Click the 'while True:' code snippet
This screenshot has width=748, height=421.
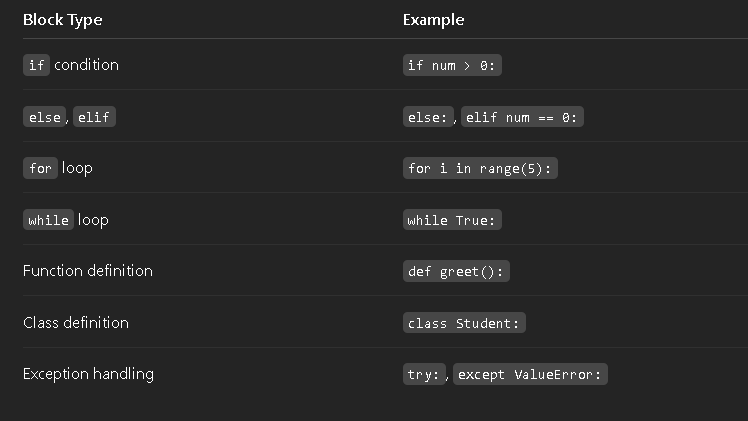(x=451, y=220)
